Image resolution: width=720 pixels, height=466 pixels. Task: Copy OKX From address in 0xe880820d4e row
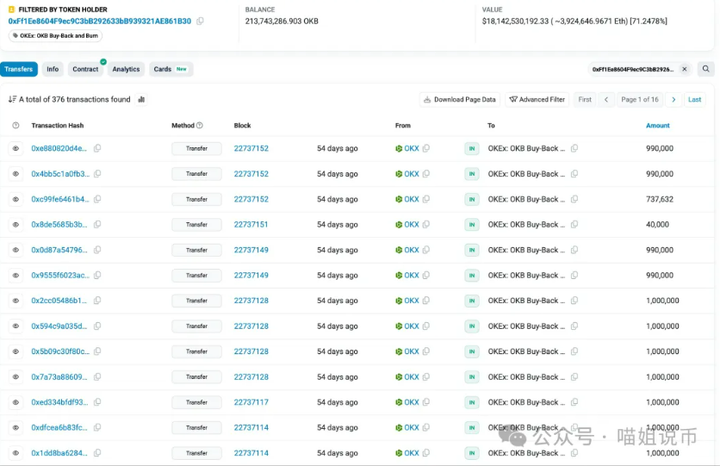426,148
